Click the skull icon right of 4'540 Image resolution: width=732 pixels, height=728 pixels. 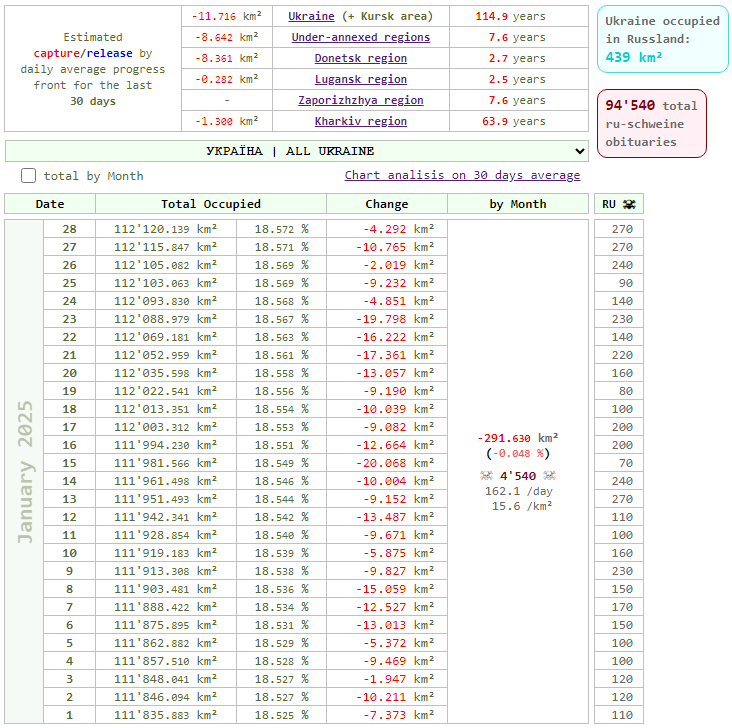click(x=549, y=476)
